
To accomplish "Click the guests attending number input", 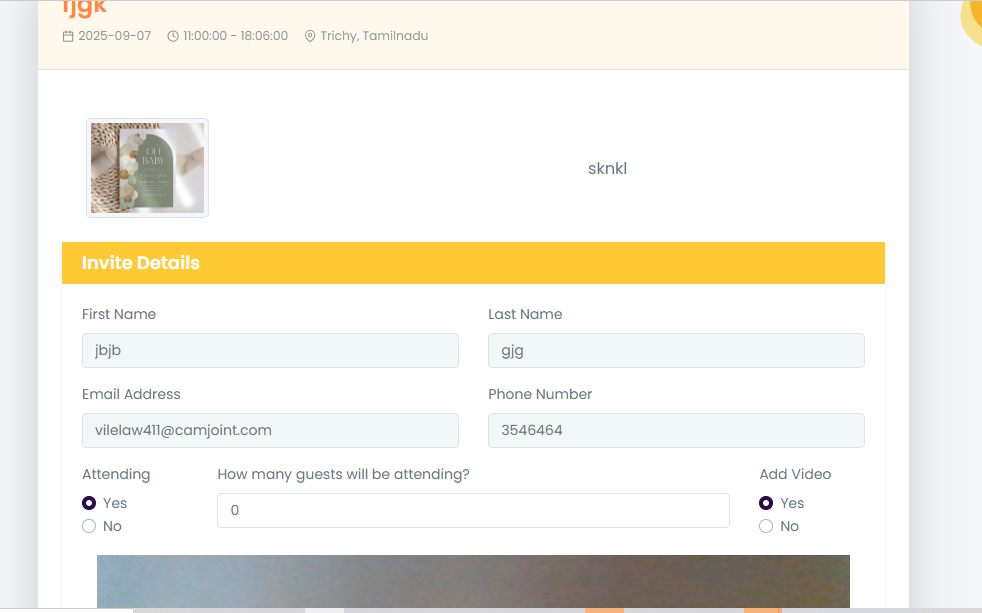I will [x=473, y=510].
